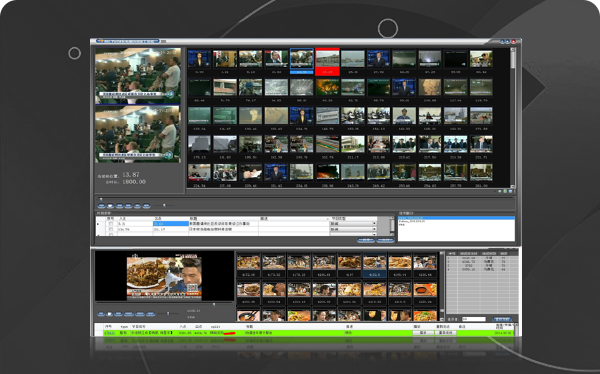Image resolution: width=600 pixels, height=374 pixels.
Task: Click the last transport button in lower player controls
Action: 150,314
